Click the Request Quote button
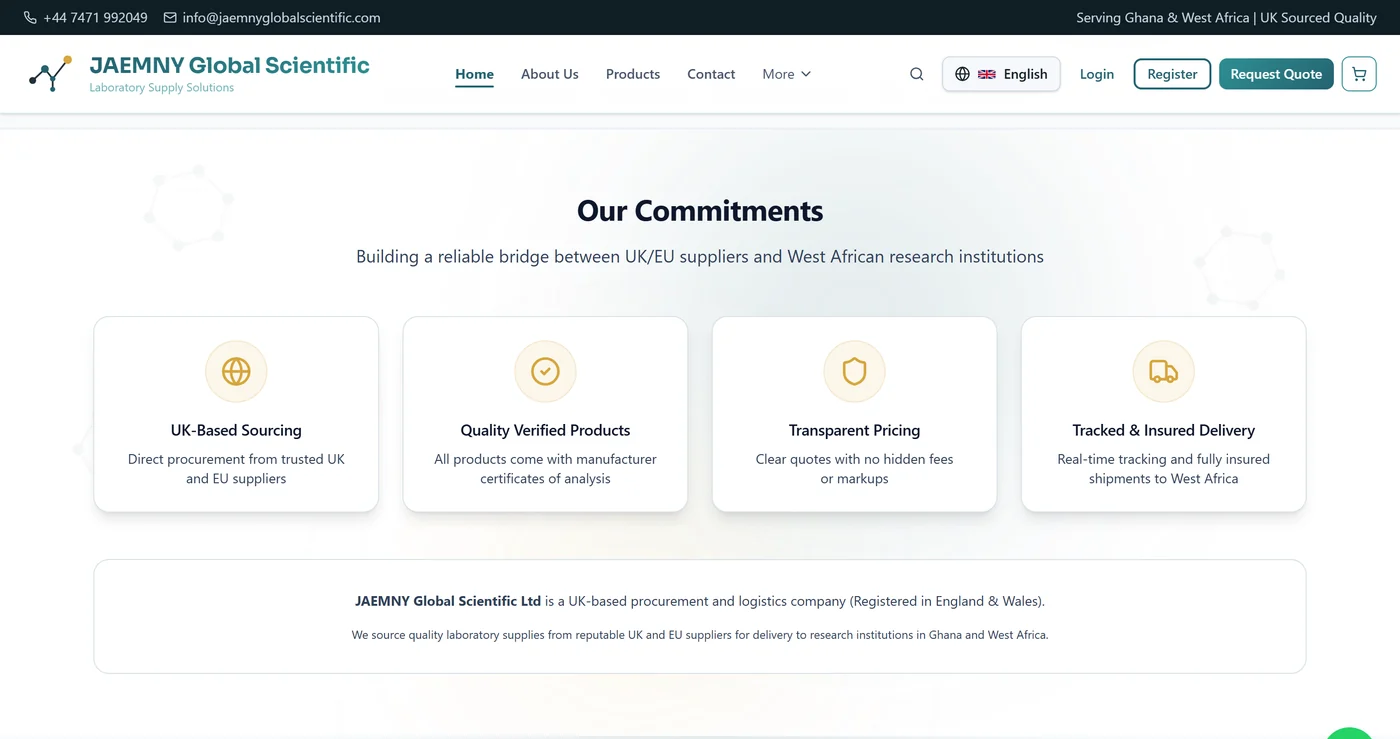The width and height of the screenshot is (1400, 739). click(1276, 74)
